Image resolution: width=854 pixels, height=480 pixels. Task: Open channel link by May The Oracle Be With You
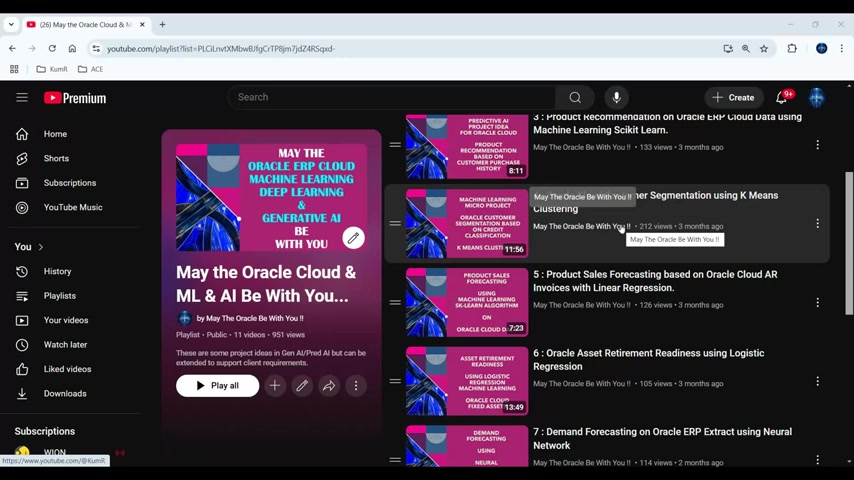[x=250, y=318]
